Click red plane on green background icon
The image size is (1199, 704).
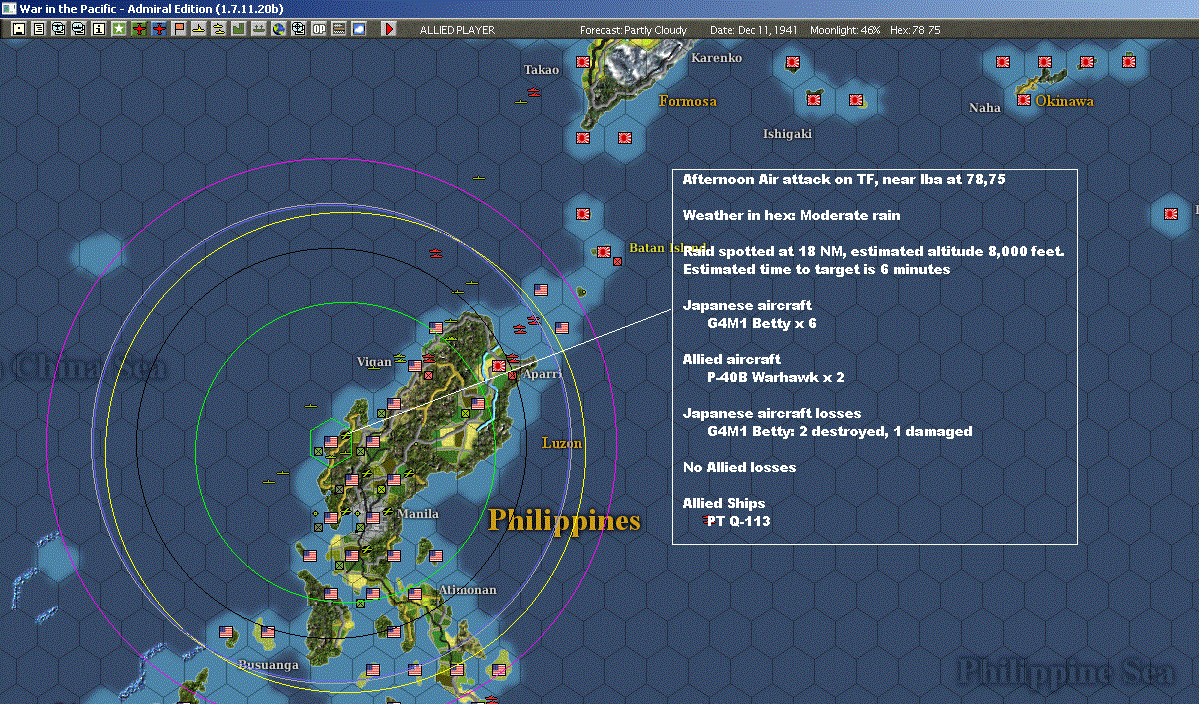coord(138,29)
